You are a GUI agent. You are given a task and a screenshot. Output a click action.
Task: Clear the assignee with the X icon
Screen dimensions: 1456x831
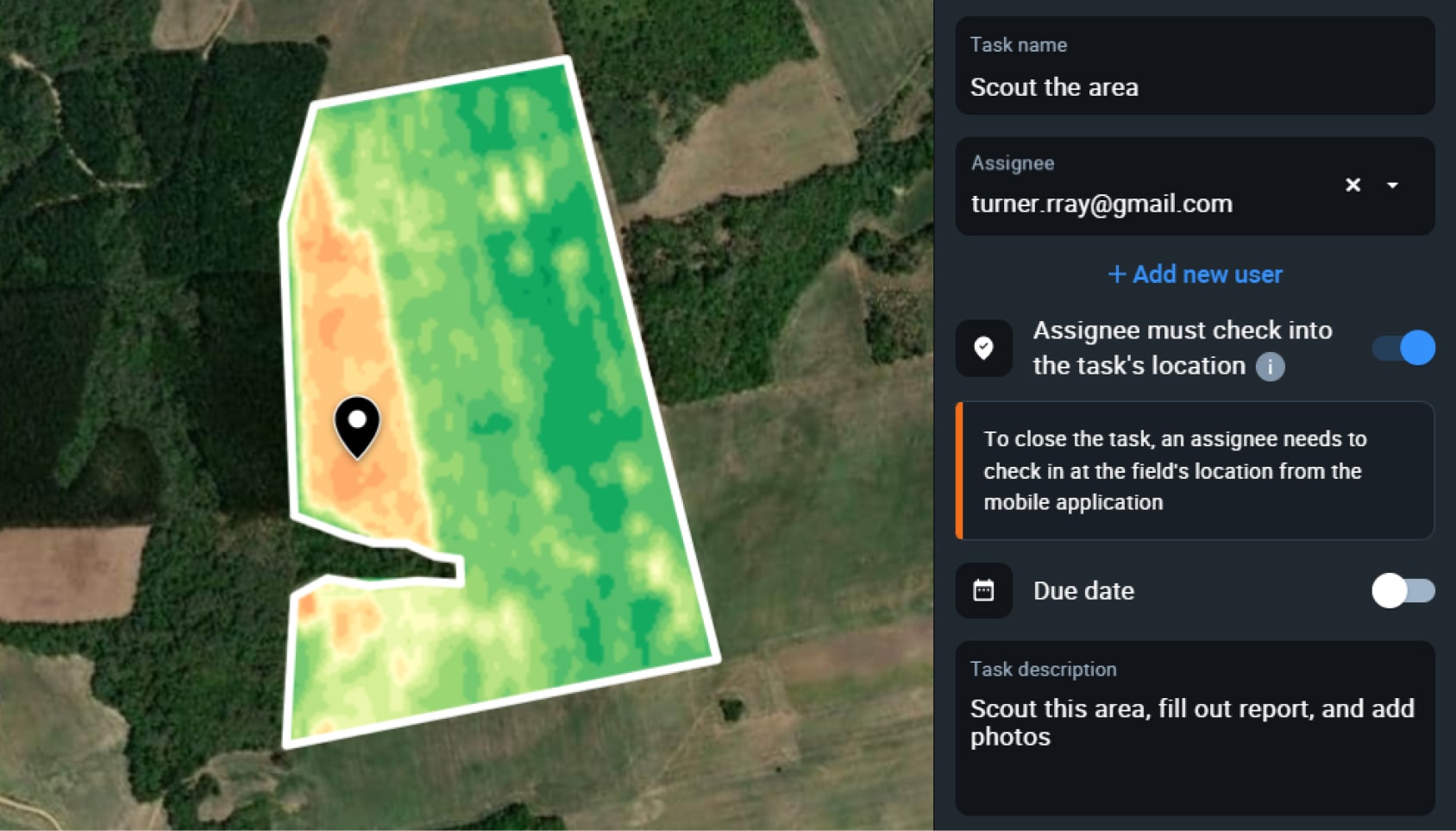pos(1352,185)
